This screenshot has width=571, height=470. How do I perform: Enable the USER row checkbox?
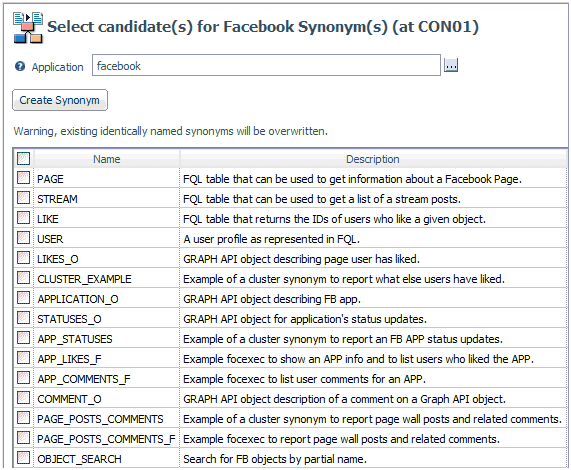pos(23,238)
